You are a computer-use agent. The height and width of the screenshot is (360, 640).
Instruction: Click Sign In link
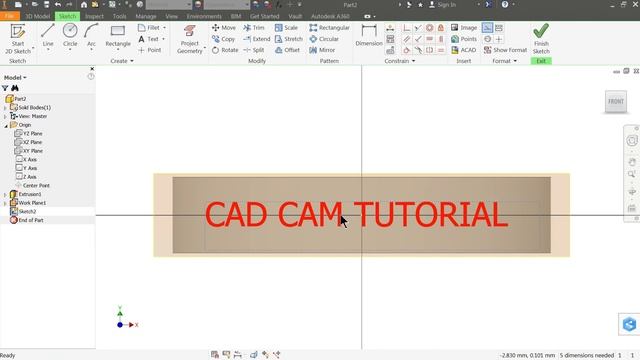click(x=442, y=4)
